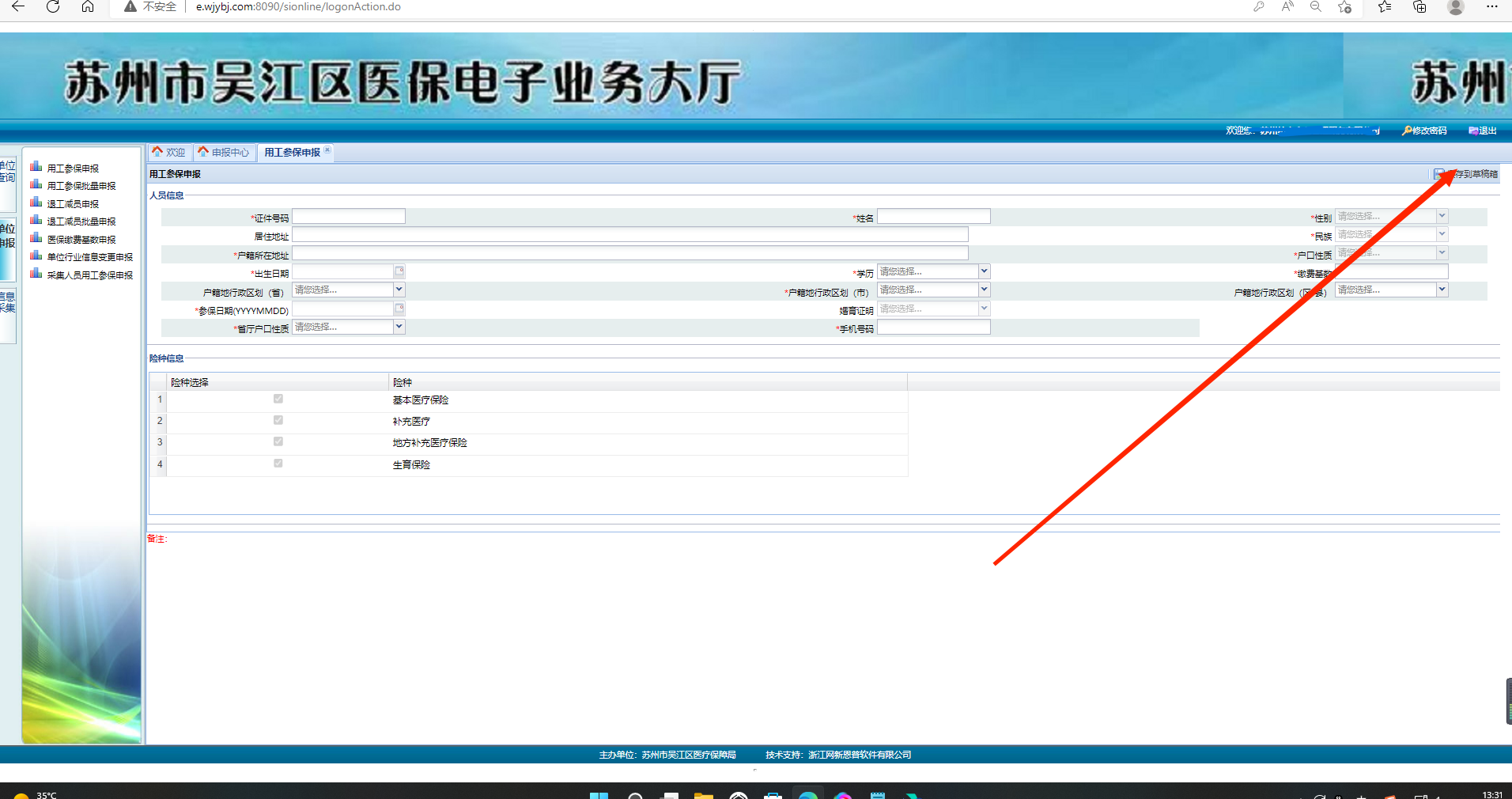Open the browser home page icon

(88, 6)
